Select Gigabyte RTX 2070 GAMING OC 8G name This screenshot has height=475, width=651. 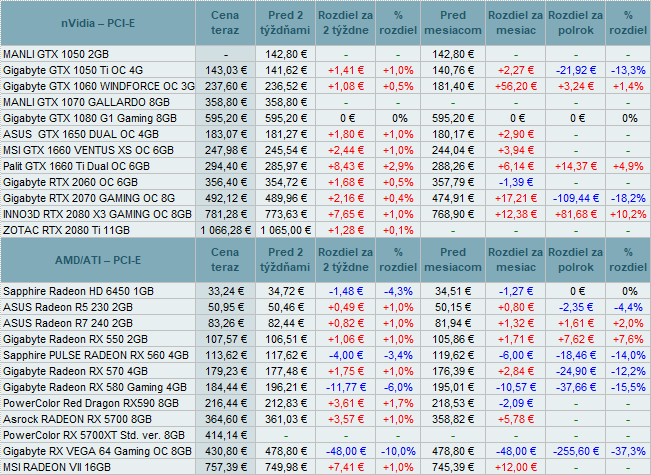pos(89,198)
